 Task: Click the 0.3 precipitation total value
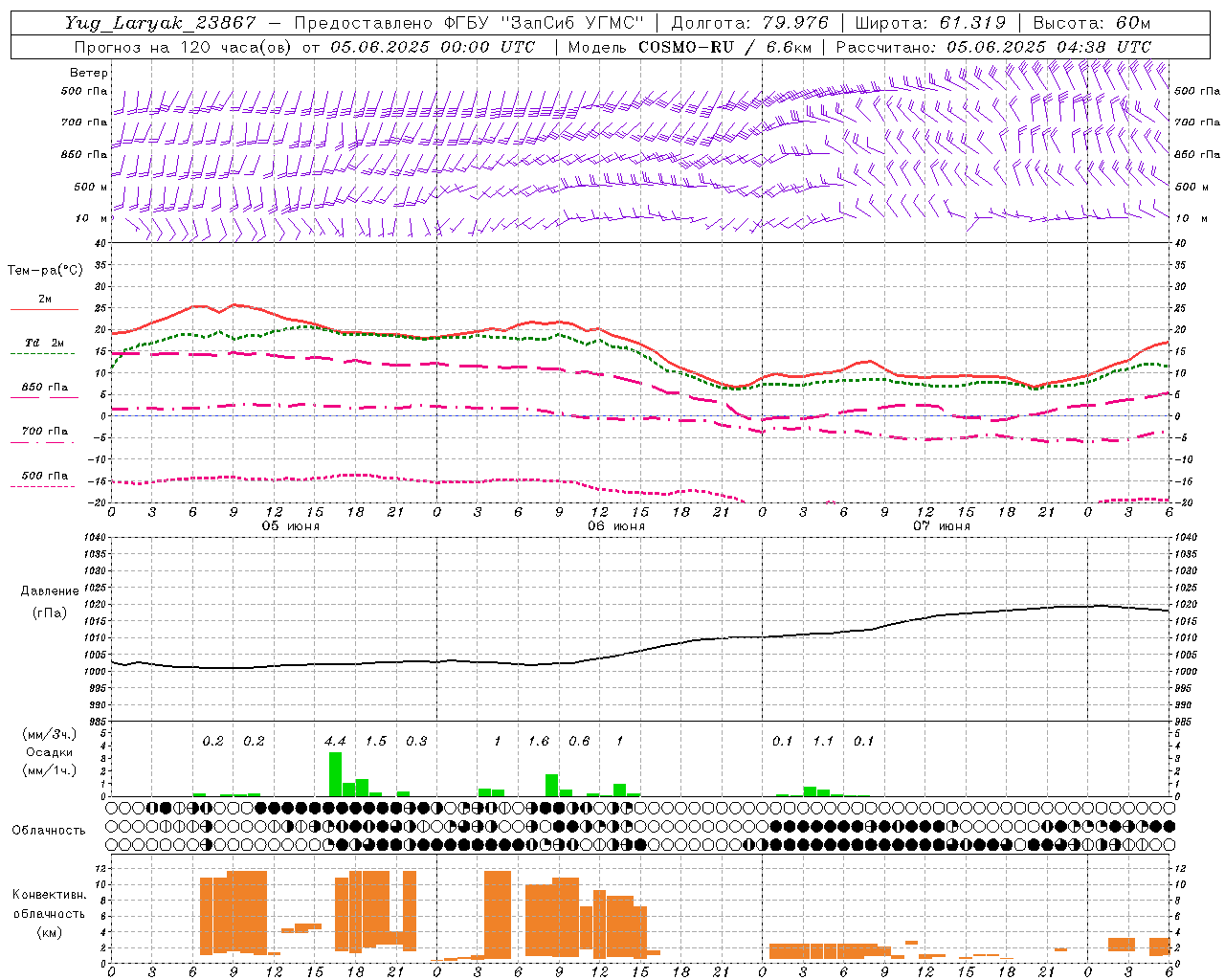416,741
